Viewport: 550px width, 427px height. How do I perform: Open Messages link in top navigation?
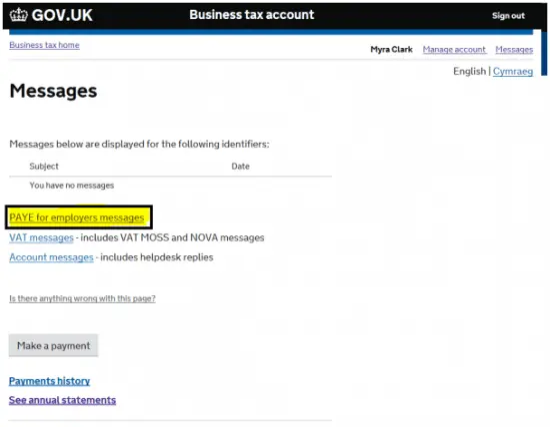[514, 49]
